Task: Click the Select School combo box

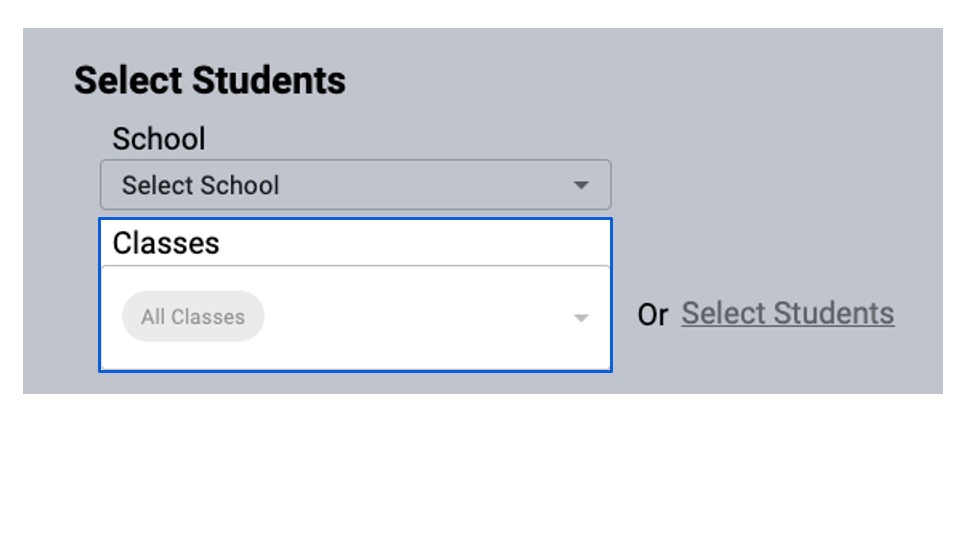Action: [355, 185]
